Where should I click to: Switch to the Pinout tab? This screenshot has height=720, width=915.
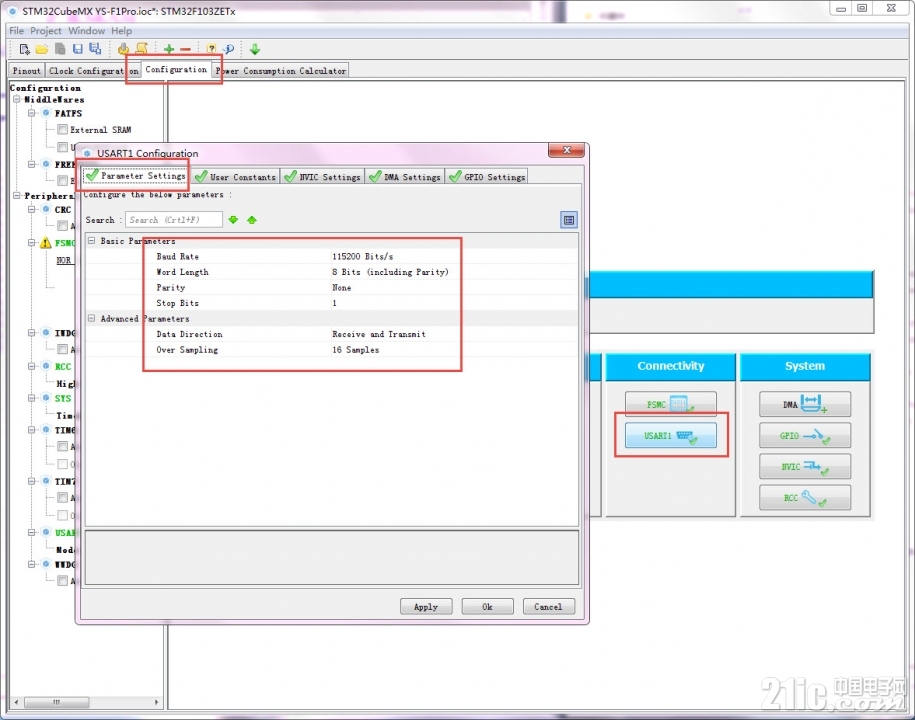[26, 71]
